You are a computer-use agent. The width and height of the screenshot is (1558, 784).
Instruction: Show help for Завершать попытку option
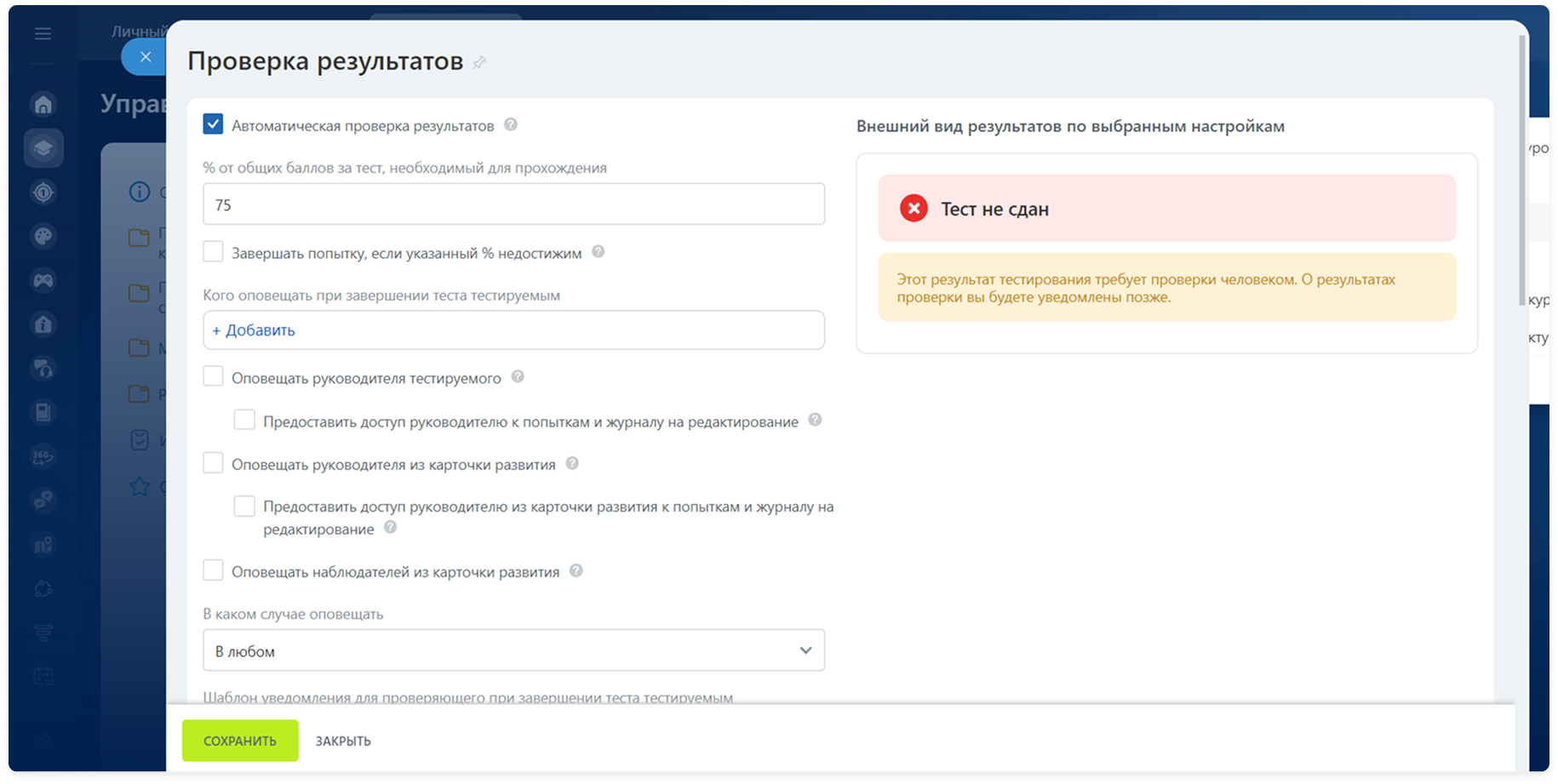coord(599,252)
